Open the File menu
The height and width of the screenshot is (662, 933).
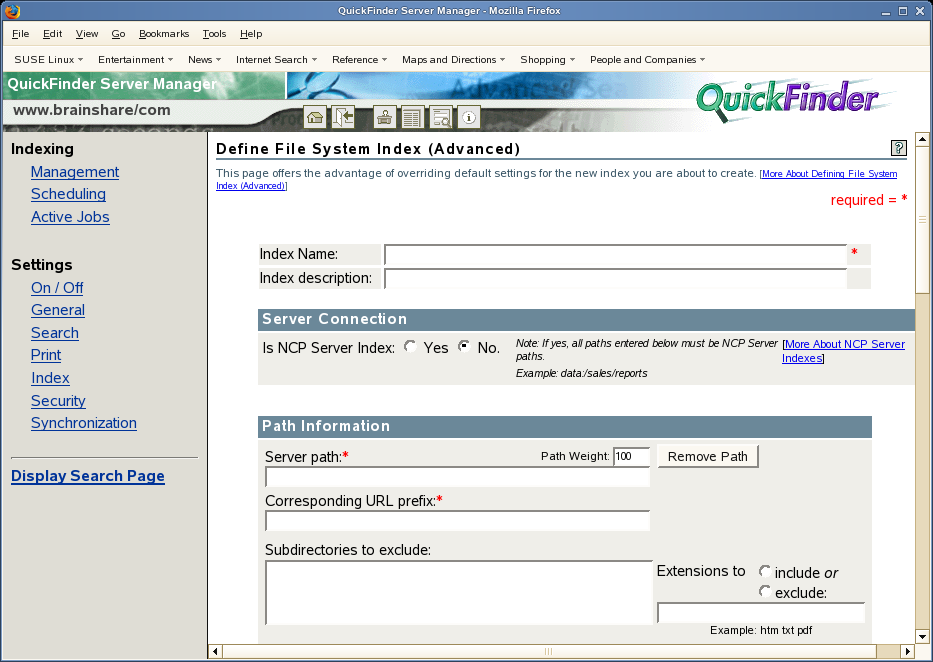pos(20,34)
